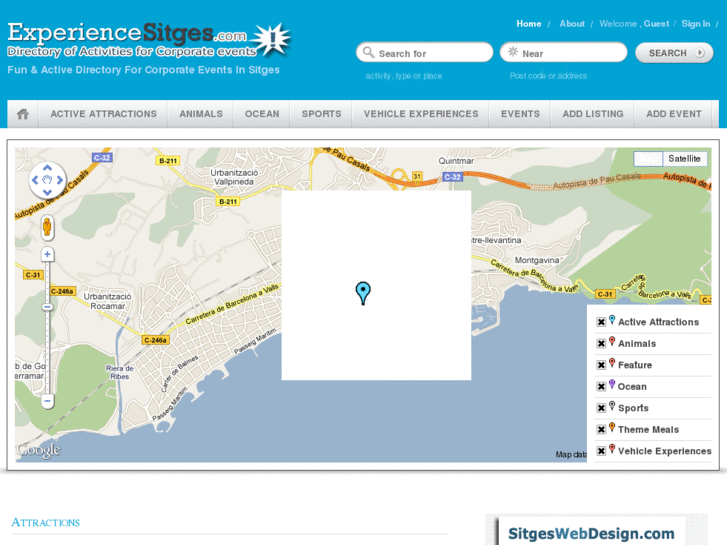
Task: Open the Animals menu item
Action: pos(201,114)
